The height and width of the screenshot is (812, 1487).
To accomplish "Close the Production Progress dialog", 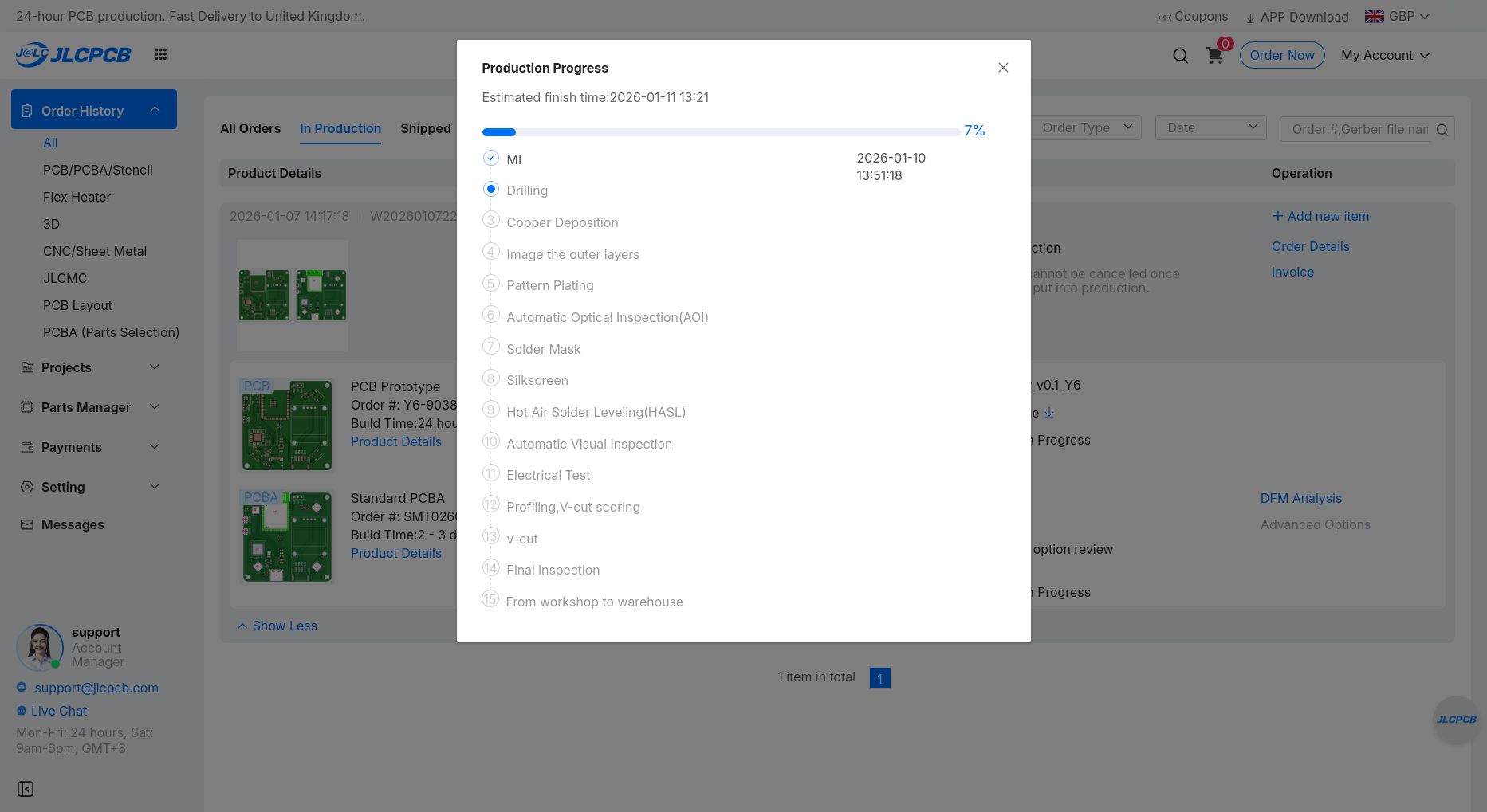I will tap(1003, 68).
